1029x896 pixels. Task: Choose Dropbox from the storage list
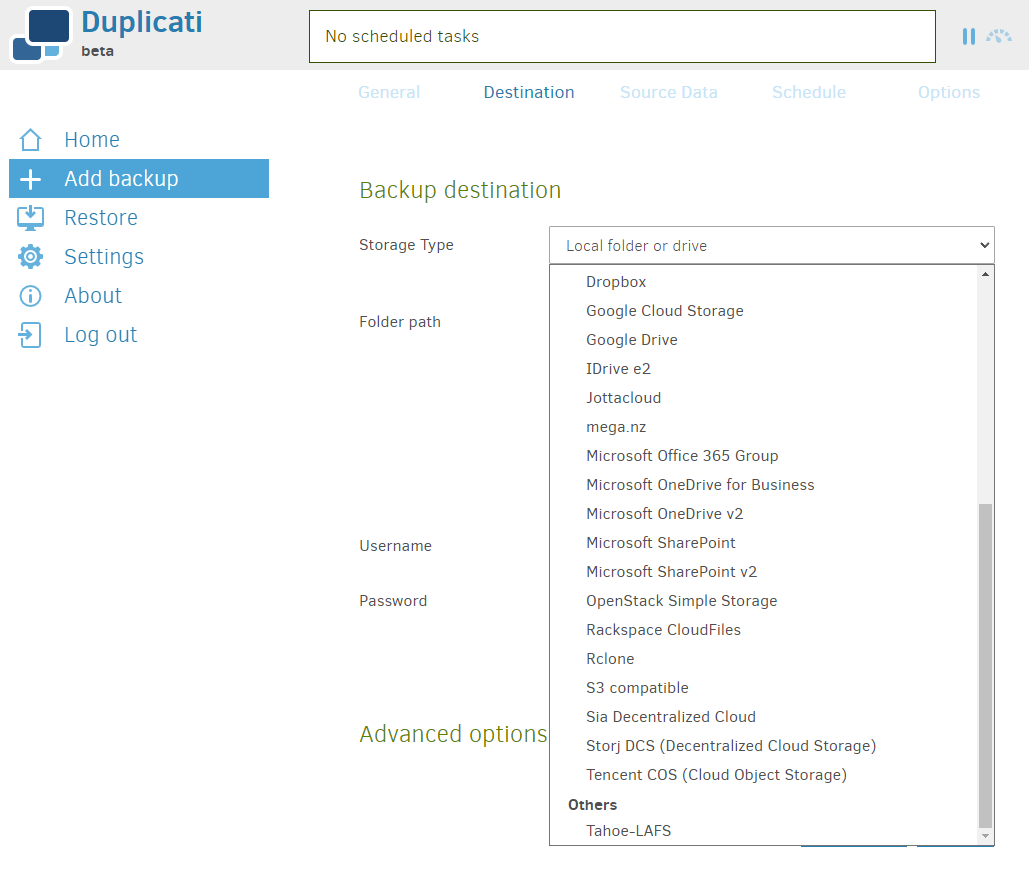pyautogui.click(x=763, y=282)
